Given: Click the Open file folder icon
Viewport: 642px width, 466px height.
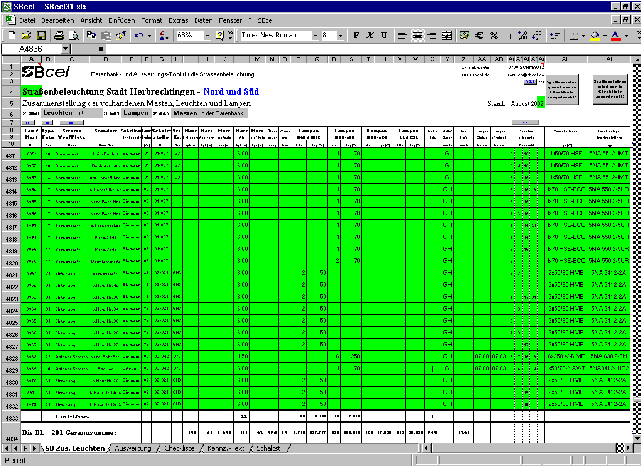Looking at the screenshot, I should (26, 36).
